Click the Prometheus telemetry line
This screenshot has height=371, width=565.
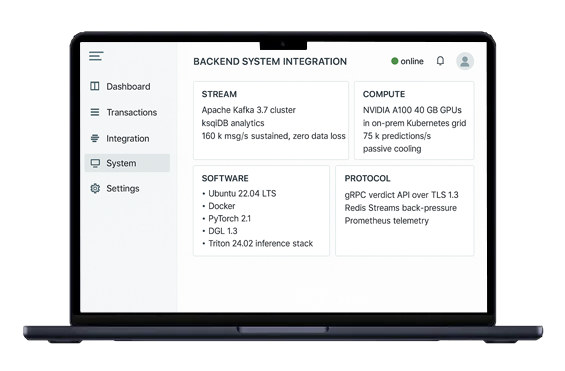(387, 221)
